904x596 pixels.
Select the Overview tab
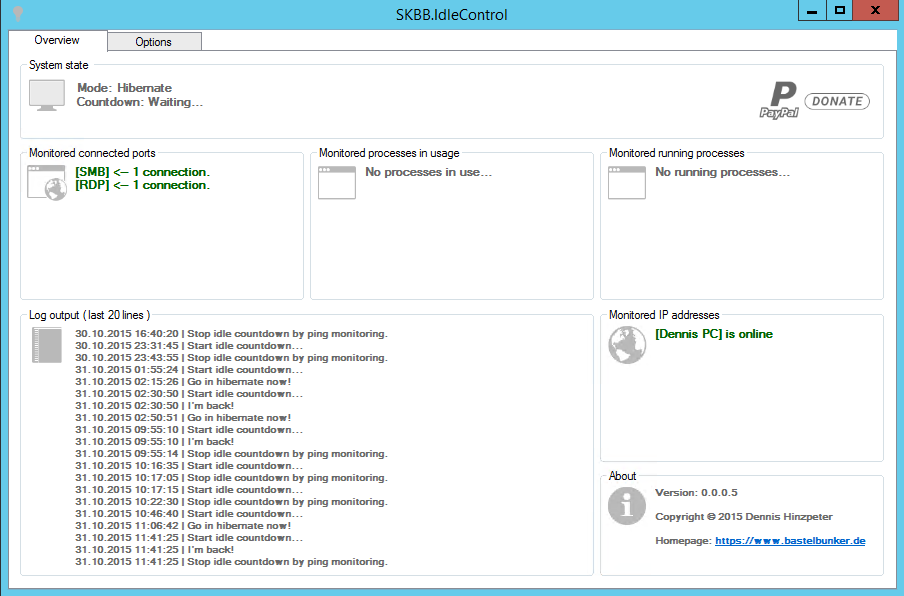point(57,40)
